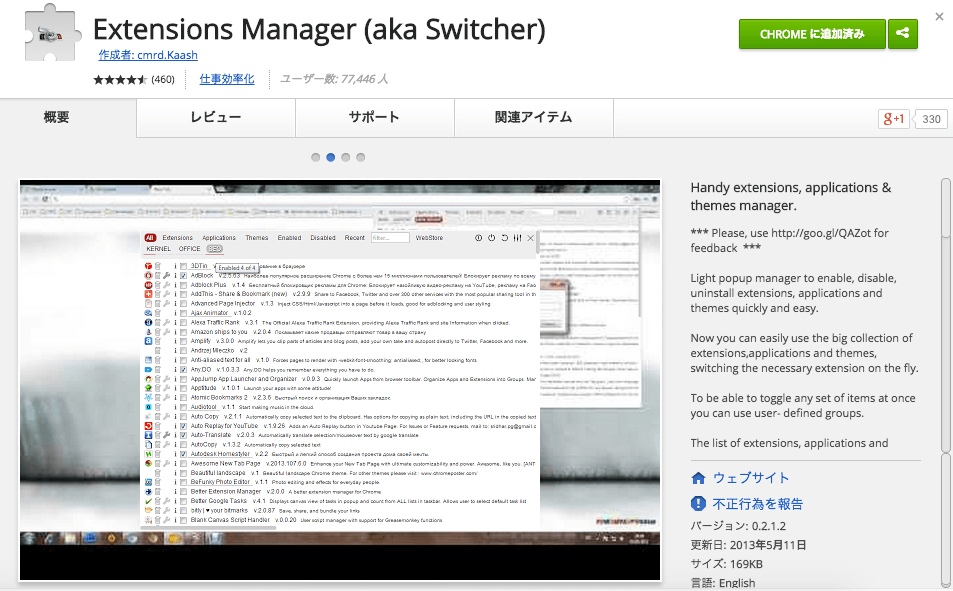The height and width of the screenshot is (591, 953).
Task: Click the extension screenshot preview image
Action: tap(340, 380)
